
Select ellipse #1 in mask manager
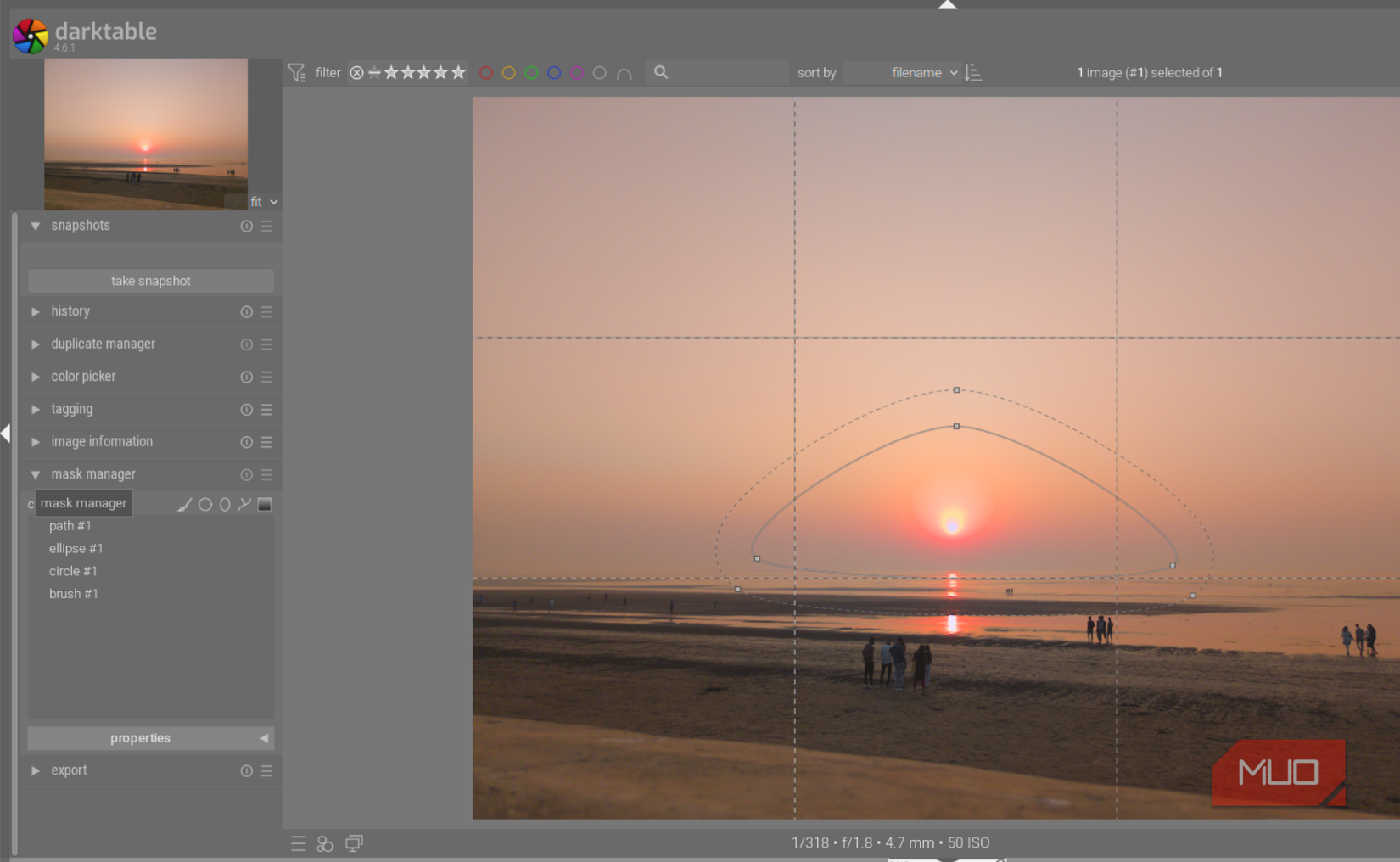(x=76, y=548)
